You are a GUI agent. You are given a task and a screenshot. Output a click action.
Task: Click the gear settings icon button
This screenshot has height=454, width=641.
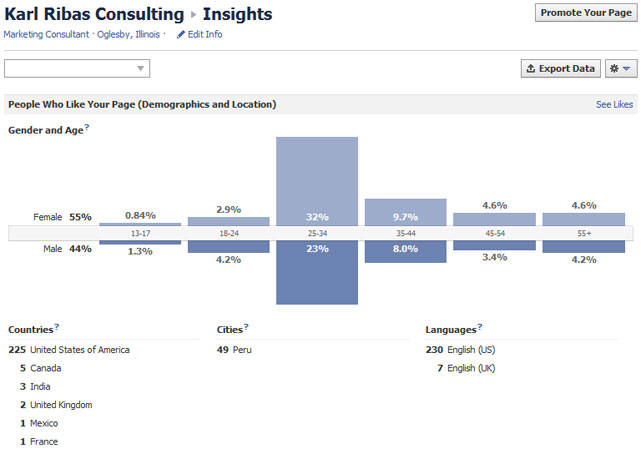coord(621,69)
